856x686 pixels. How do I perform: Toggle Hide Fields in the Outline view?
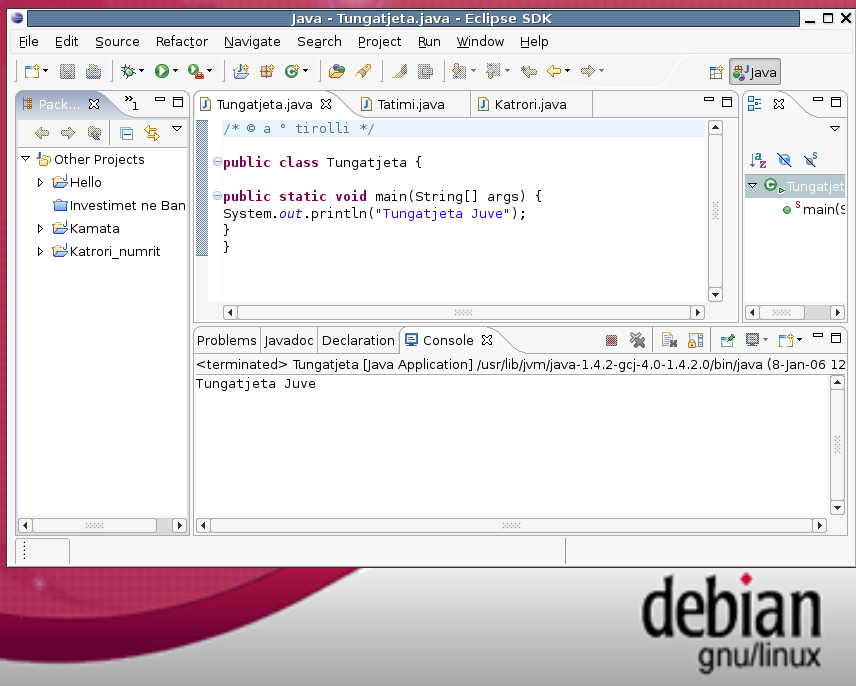(784, 160)
